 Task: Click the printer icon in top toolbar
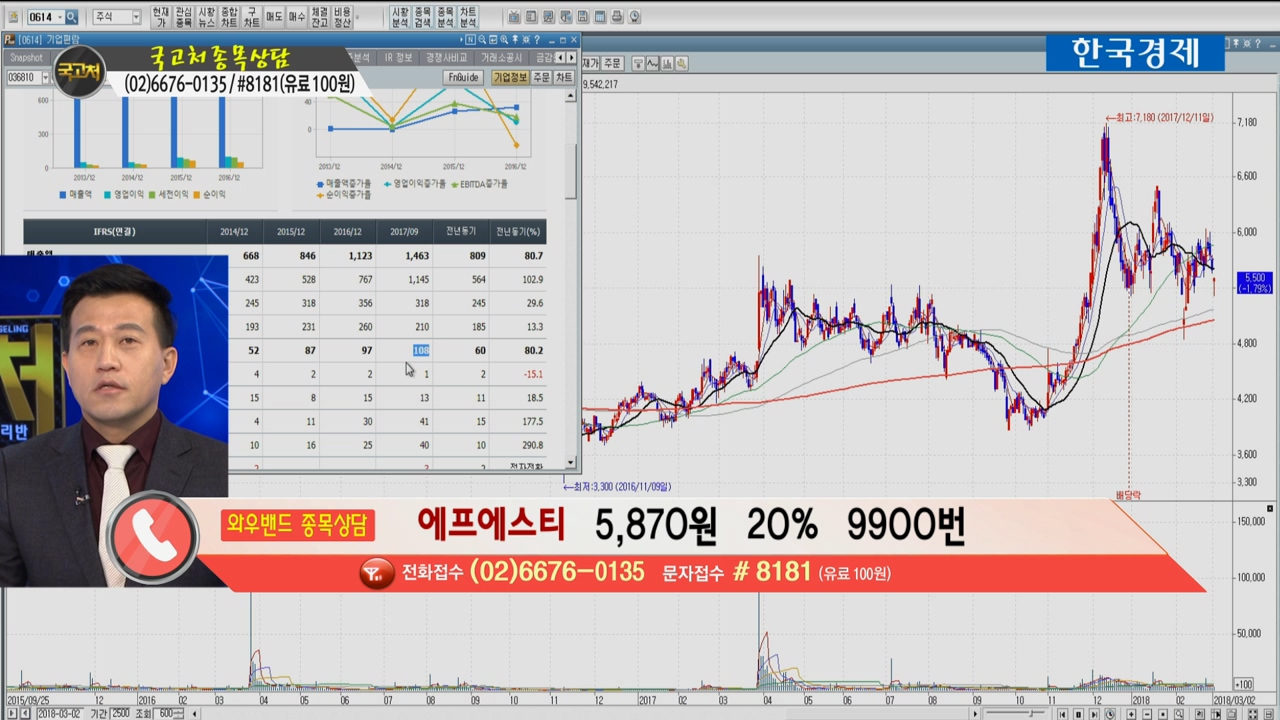coord(617,17)
